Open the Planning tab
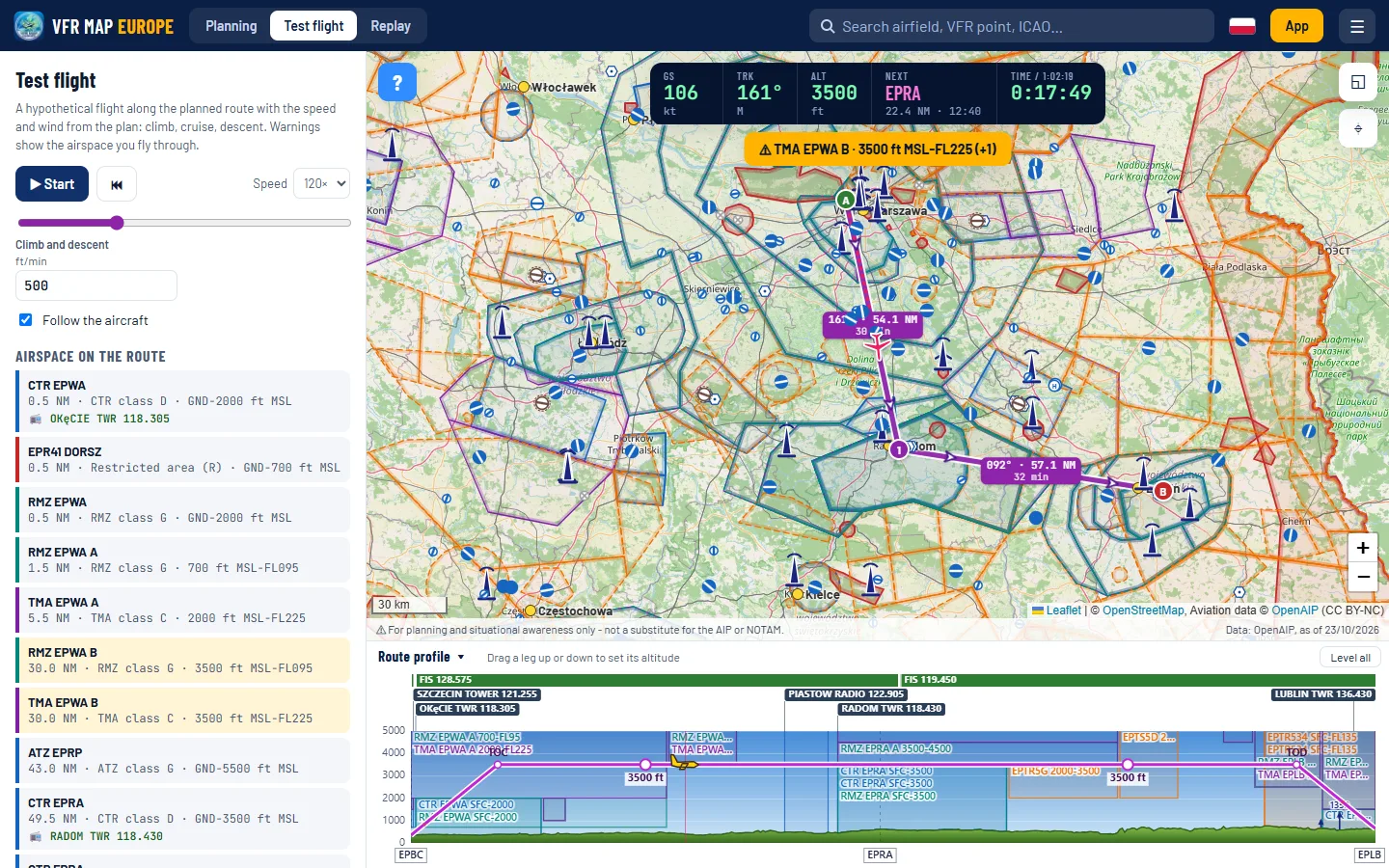 (x=231, y=26)
